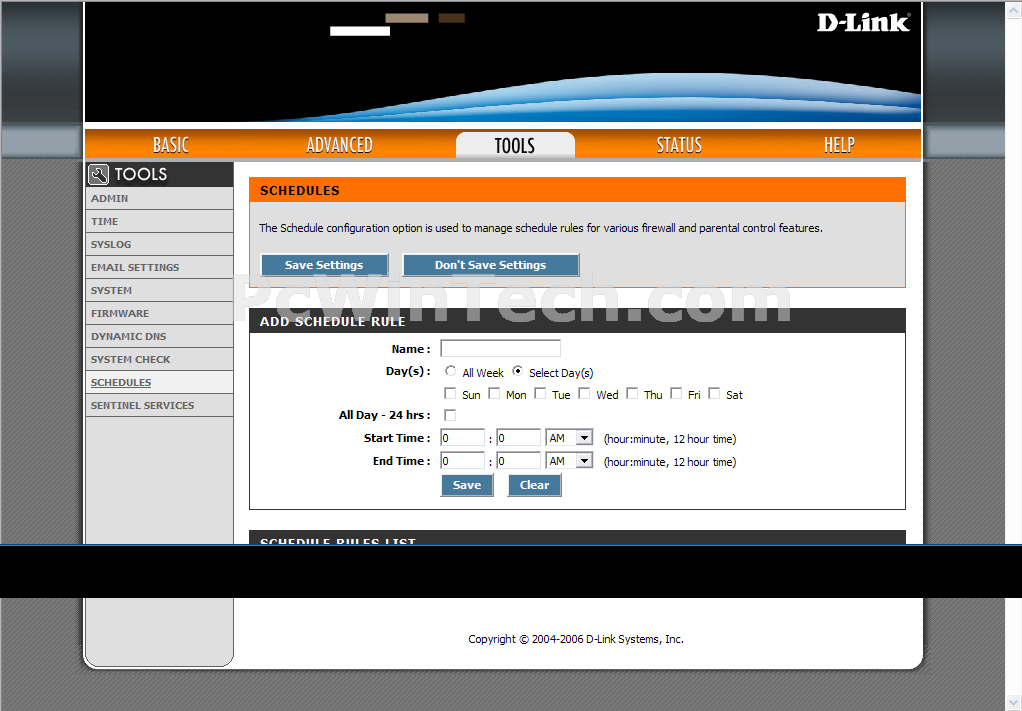This screenshot has width=1022, height=711.
Task: Click the D-Link logo
Action: pos(864,23)
